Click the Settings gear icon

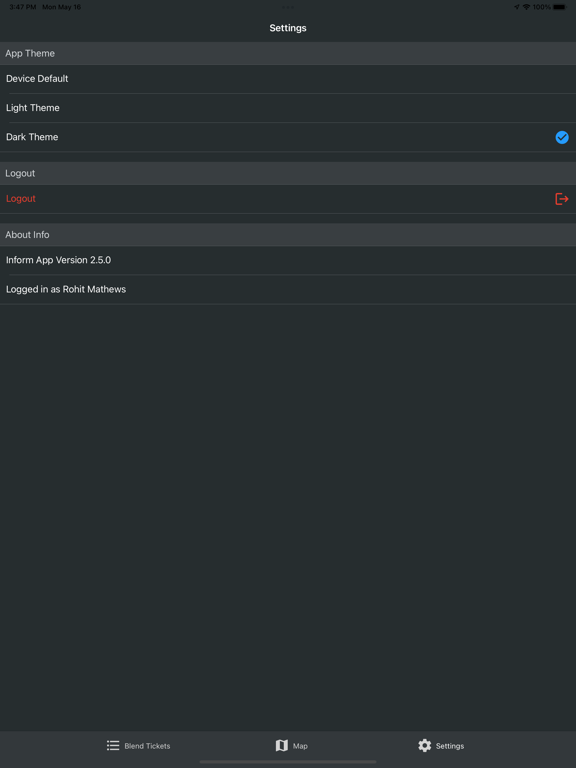click(x=425, y=746)
